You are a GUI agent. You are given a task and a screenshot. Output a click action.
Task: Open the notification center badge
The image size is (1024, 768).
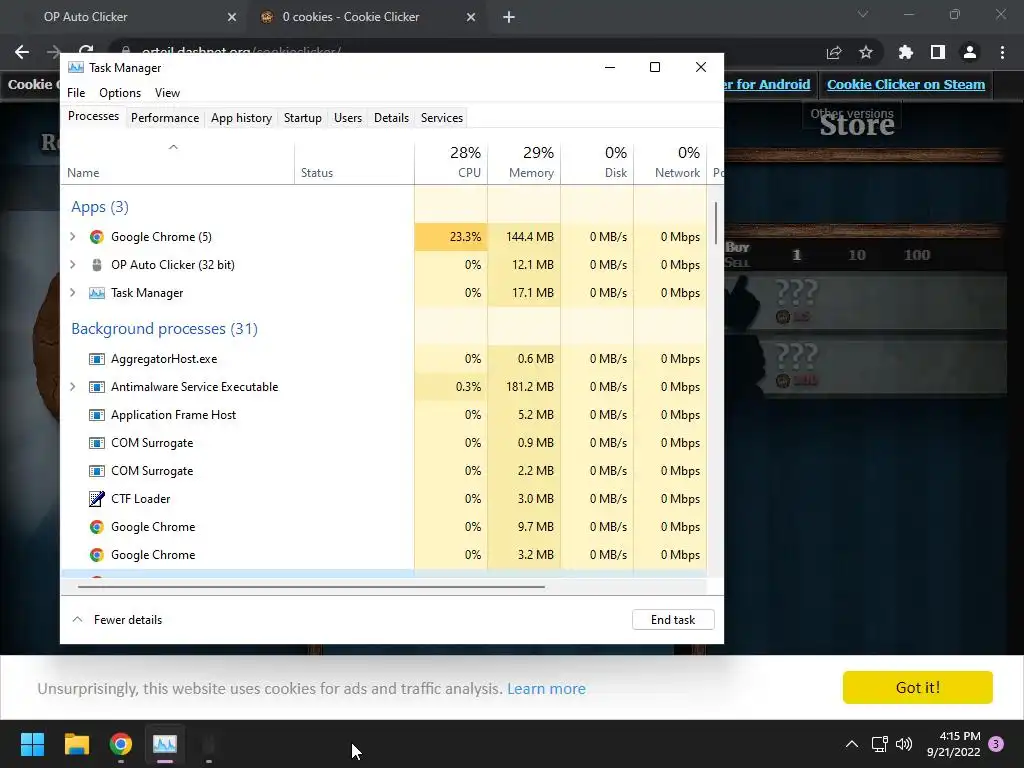point(996,744)
